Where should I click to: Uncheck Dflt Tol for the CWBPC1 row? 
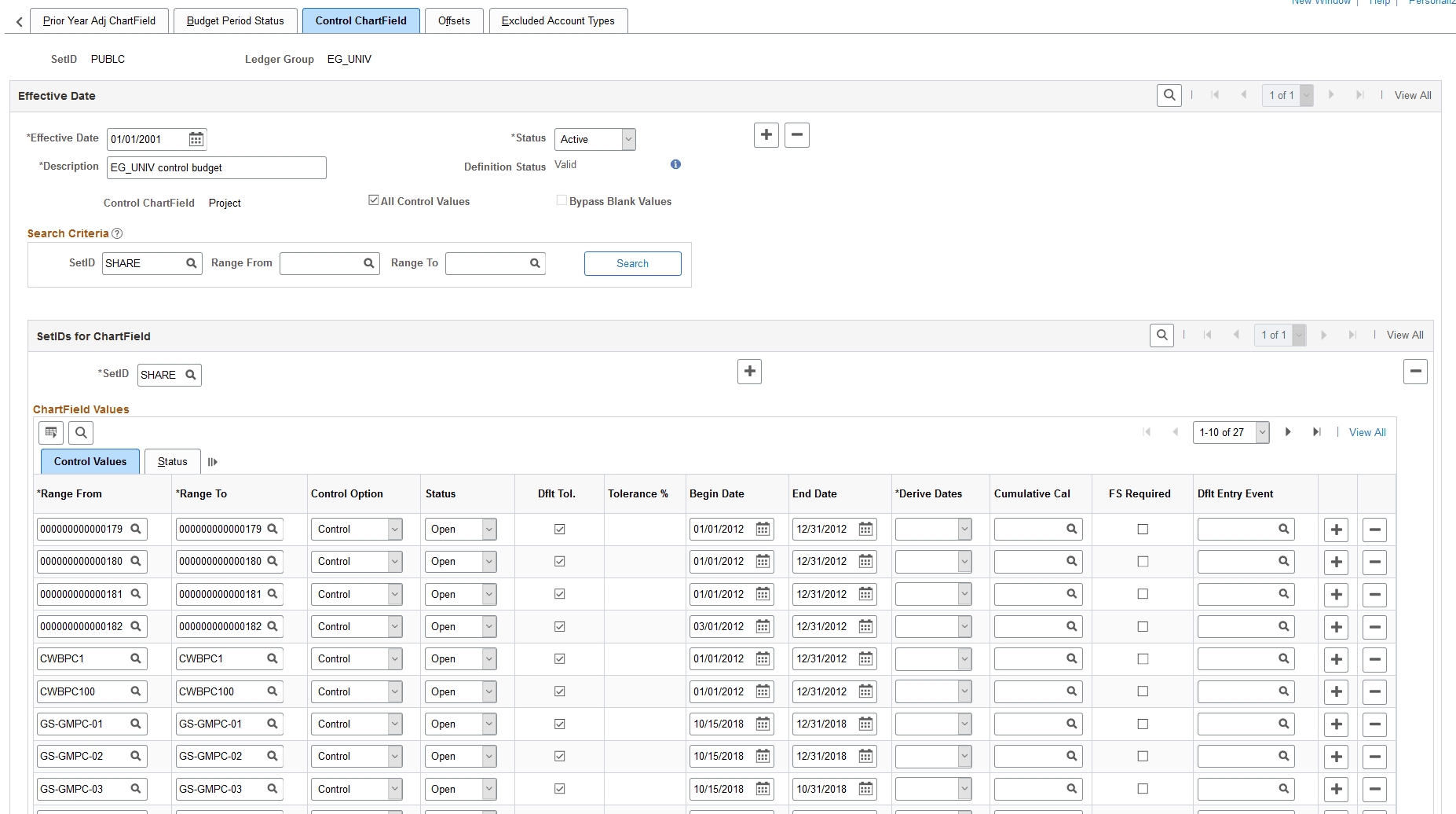point(559,658)
